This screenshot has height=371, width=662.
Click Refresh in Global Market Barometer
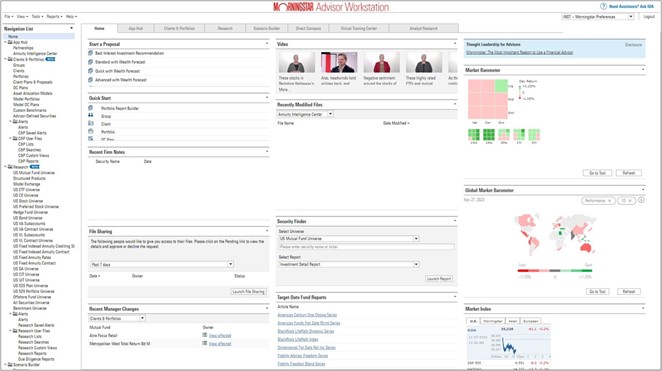629,292
